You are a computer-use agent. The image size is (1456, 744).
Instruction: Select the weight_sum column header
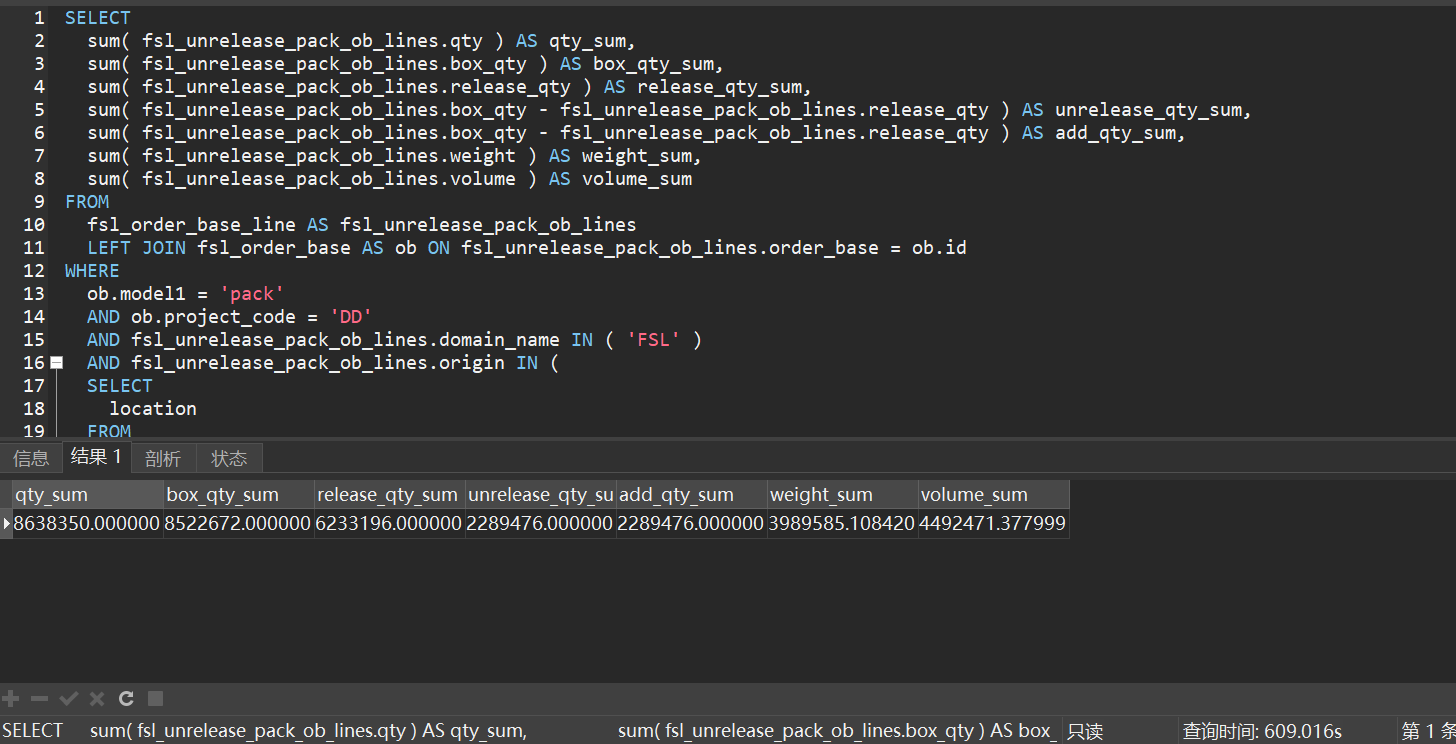pos(843,494)
